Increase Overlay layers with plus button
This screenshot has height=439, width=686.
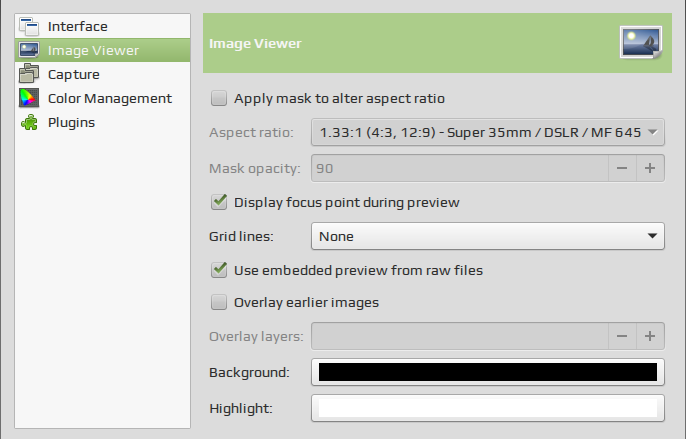650,336
